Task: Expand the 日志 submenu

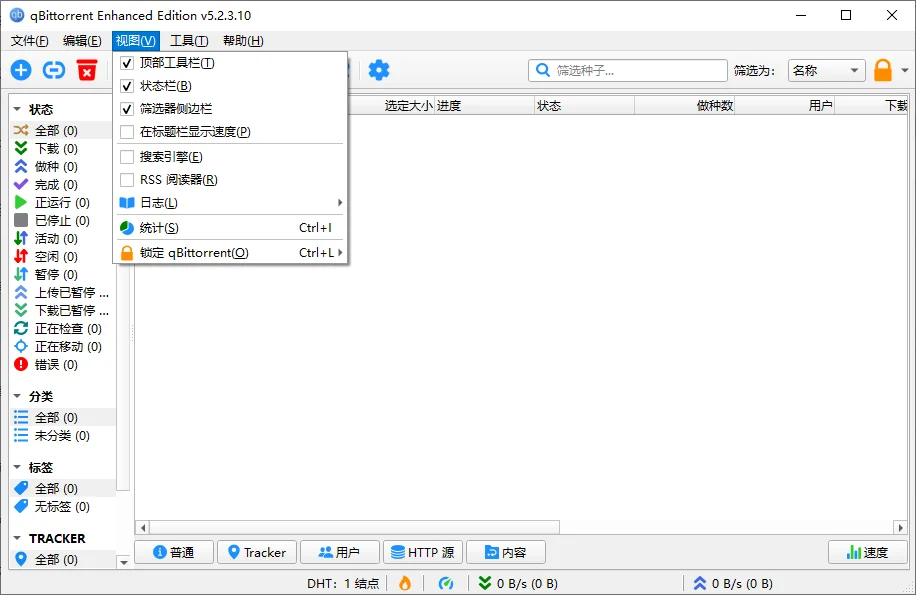Action: [230, 203]
